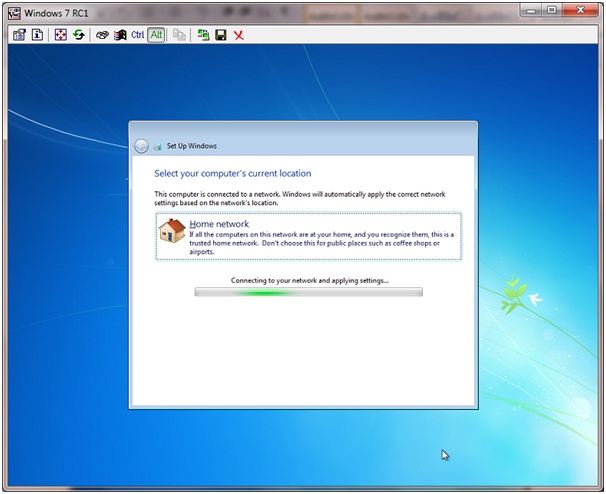Send the Windows flag key to remote

(x=120, y=35)
